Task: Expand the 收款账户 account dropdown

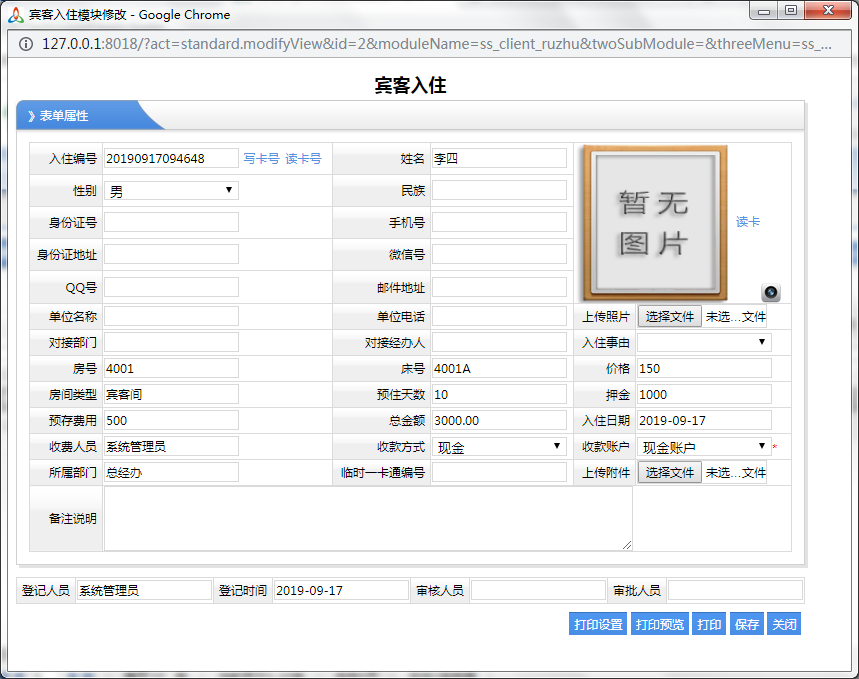Action: (704, 447)
